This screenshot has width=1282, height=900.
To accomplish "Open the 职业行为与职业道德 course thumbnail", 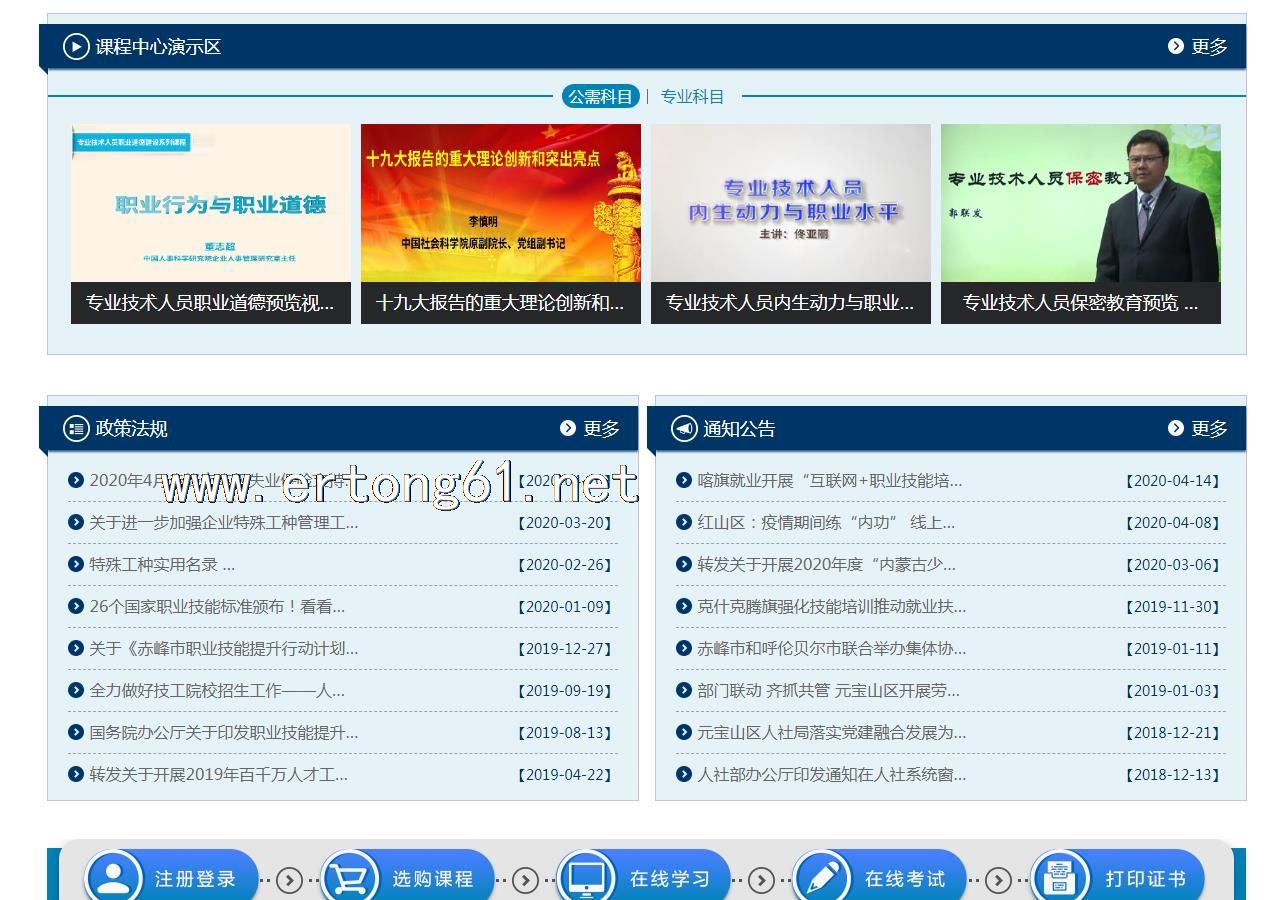I will coord(211,204).
